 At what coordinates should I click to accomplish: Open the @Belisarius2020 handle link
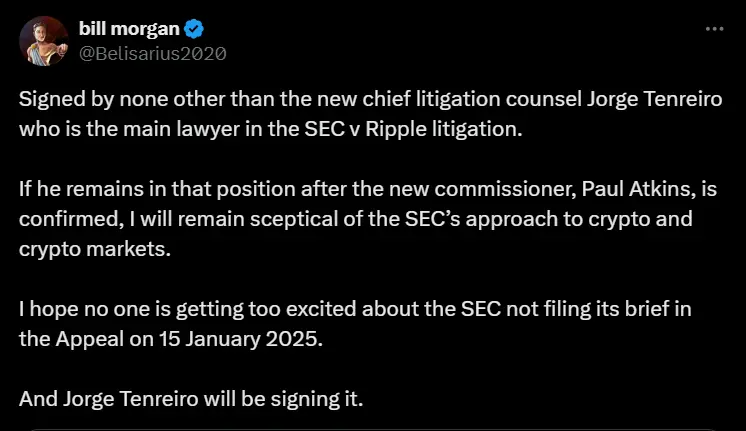[x=152, y=53]
